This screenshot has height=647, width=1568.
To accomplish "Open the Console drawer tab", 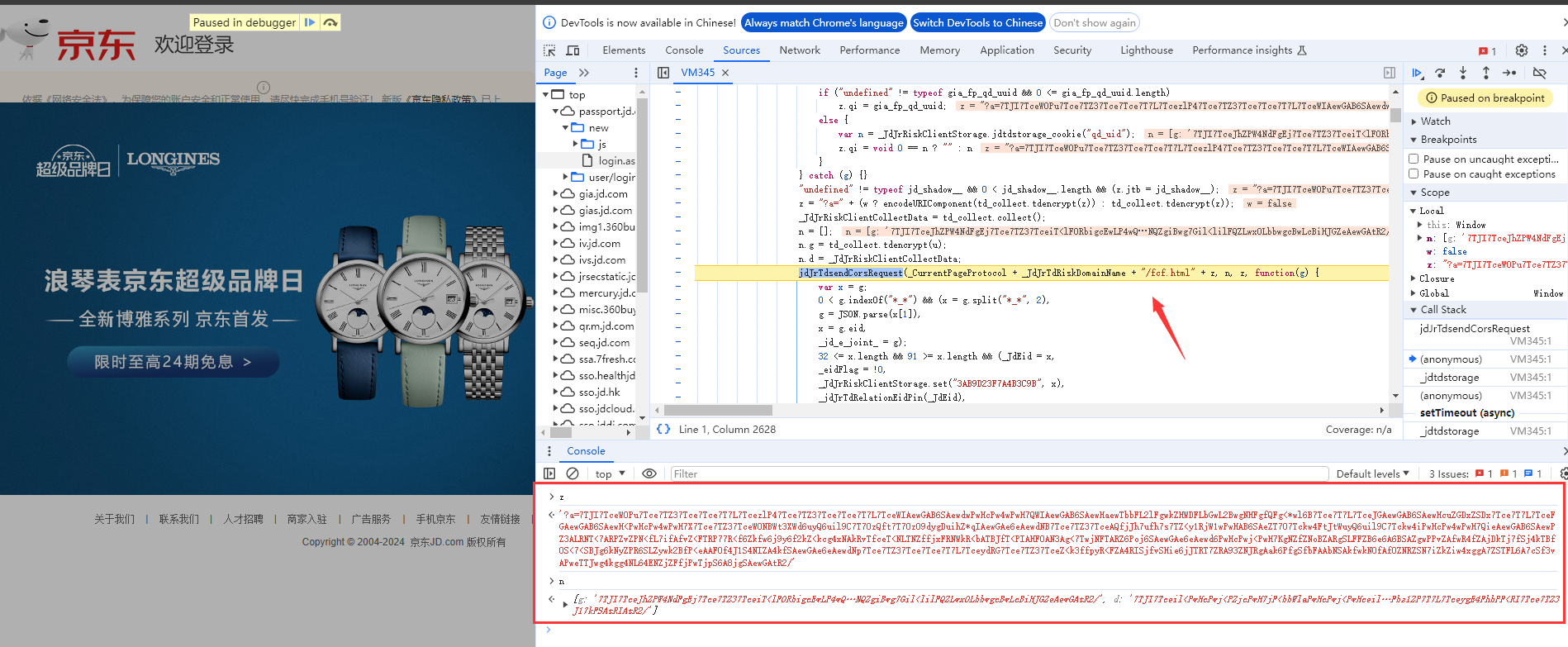I will [586, 451].
